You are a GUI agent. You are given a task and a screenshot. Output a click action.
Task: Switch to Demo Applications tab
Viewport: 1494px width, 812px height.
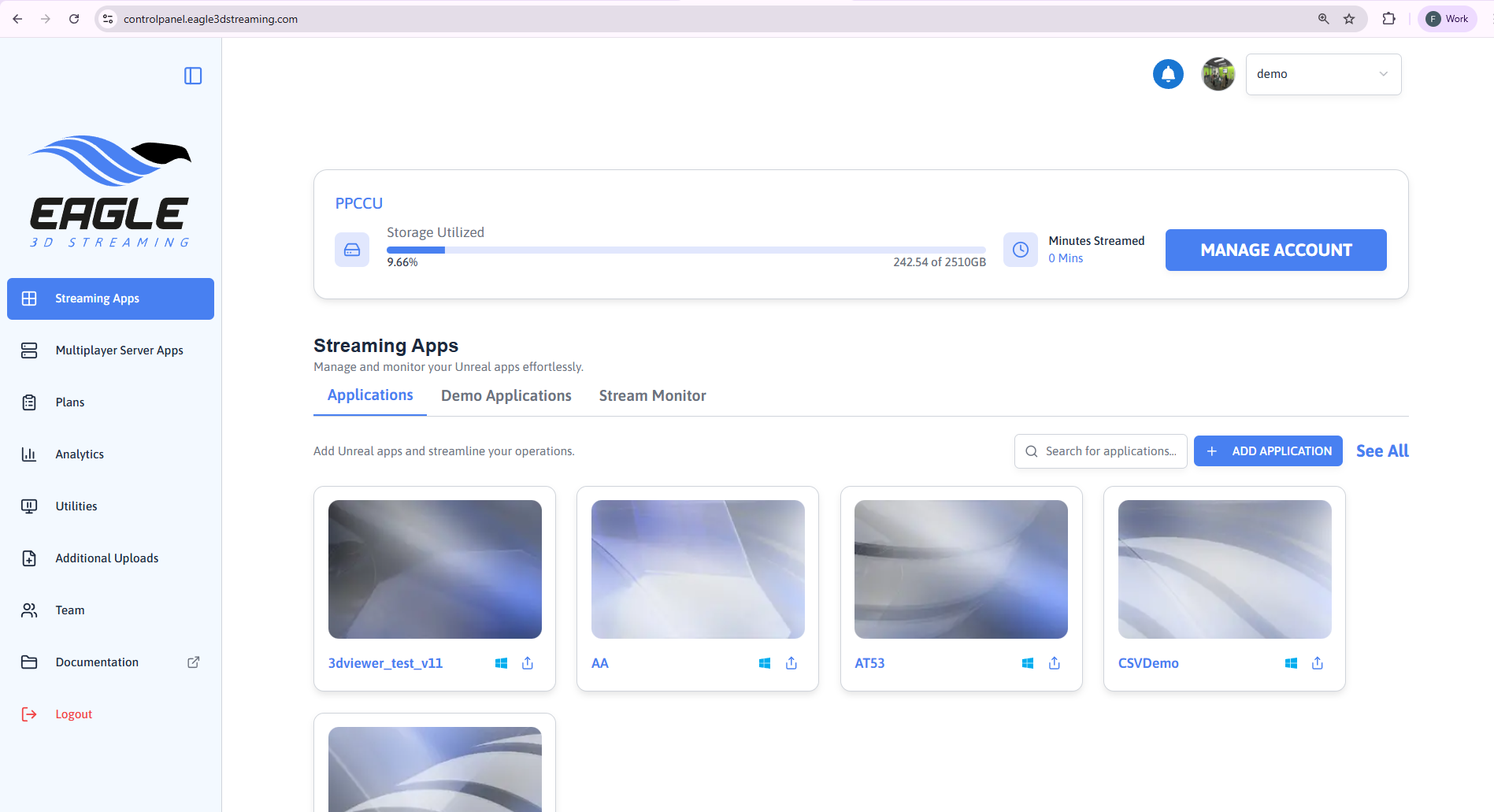click(x=506, y=395)
